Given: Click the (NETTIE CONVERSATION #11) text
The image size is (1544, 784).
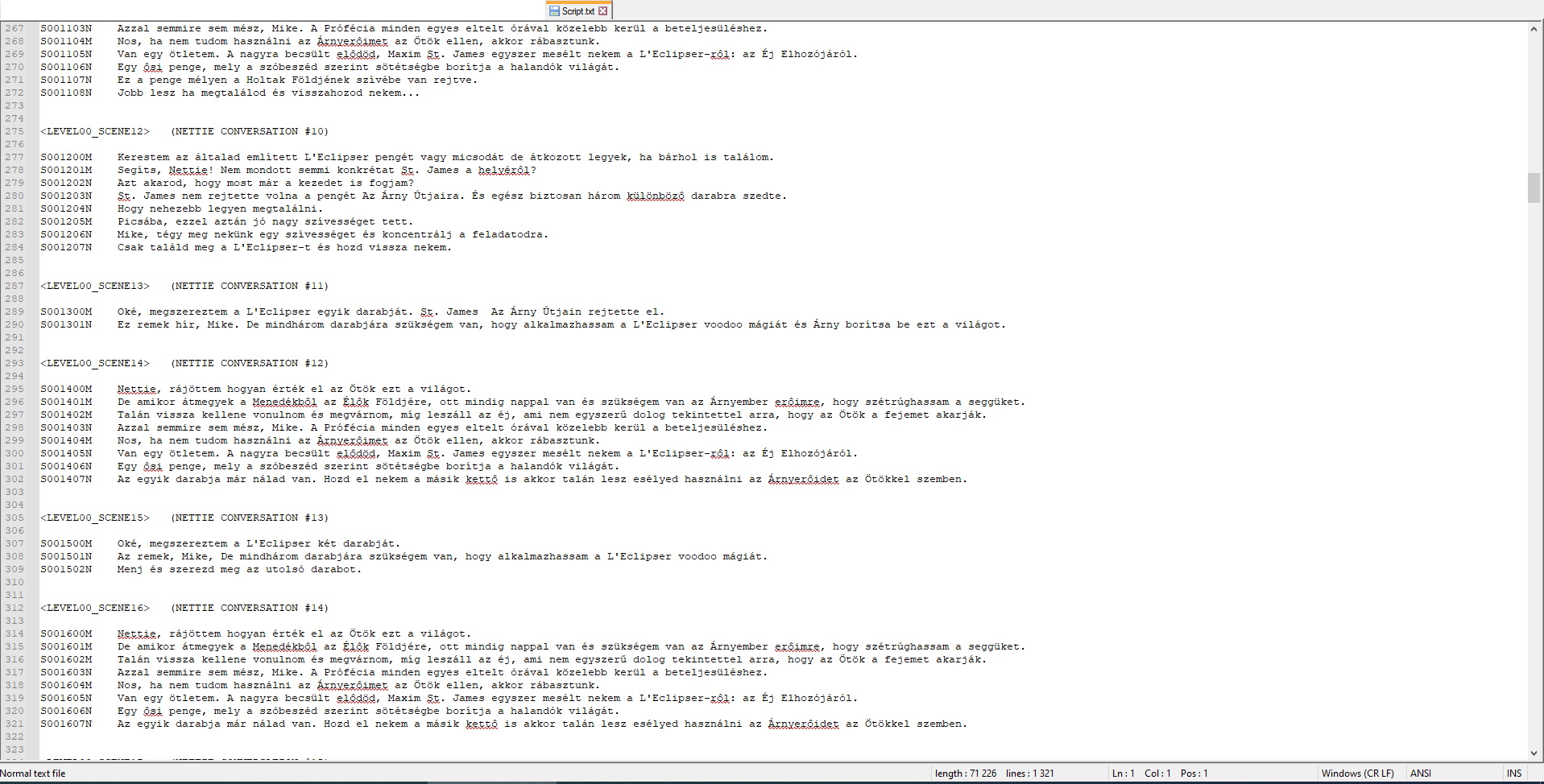Looking at the screenshot, I should point(250,286).
